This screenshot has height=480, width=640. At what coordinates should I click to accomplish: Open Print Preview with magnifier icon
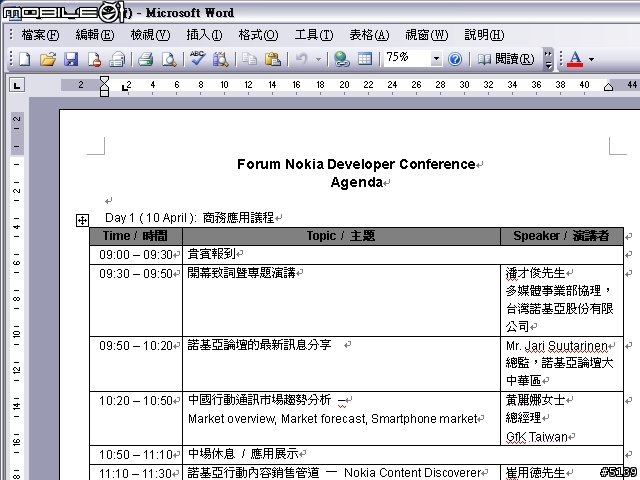coord(169,59)
